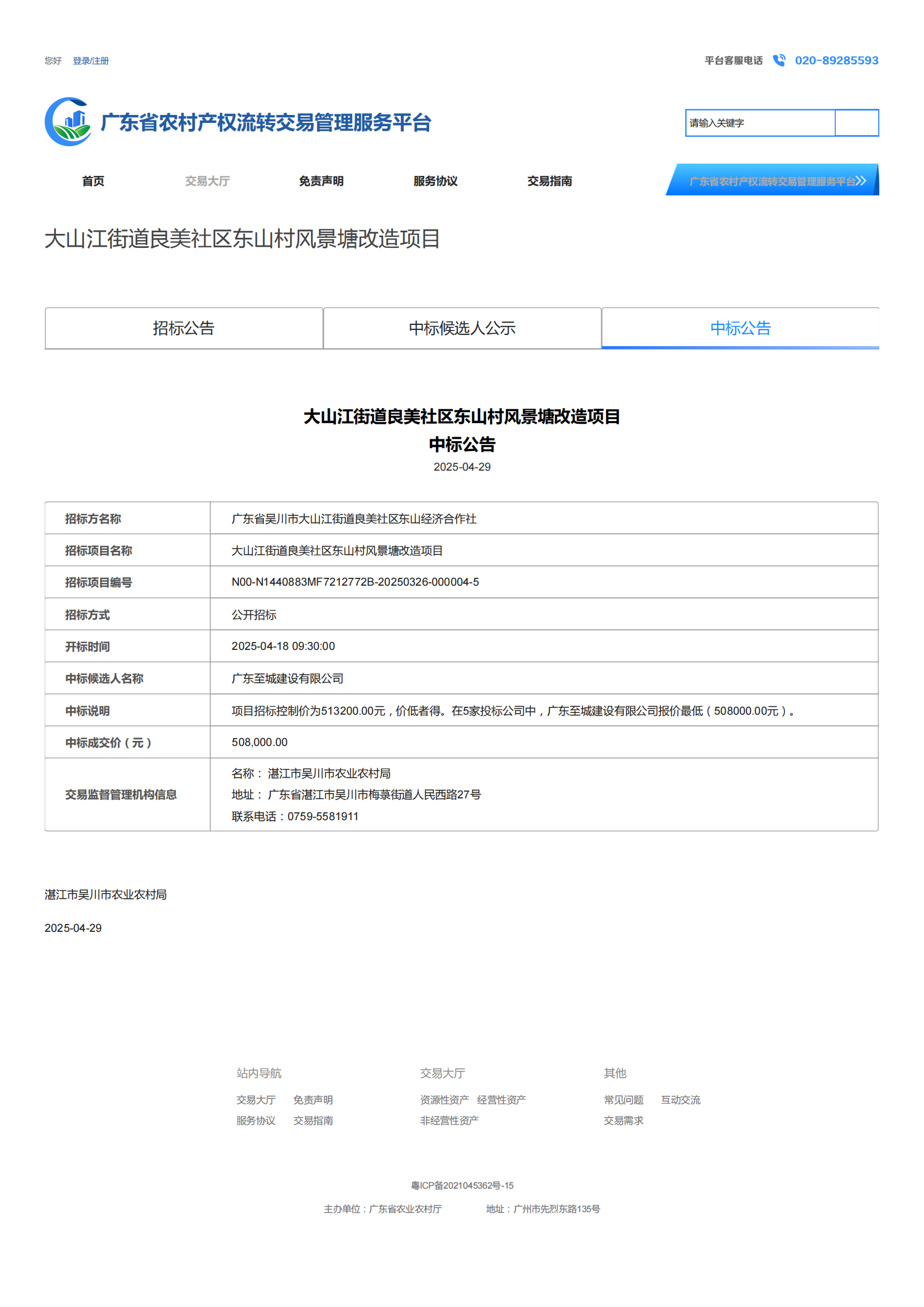Switch to the 中标候选人公示 tab
924x1307 pixels.
pos(462,328)
